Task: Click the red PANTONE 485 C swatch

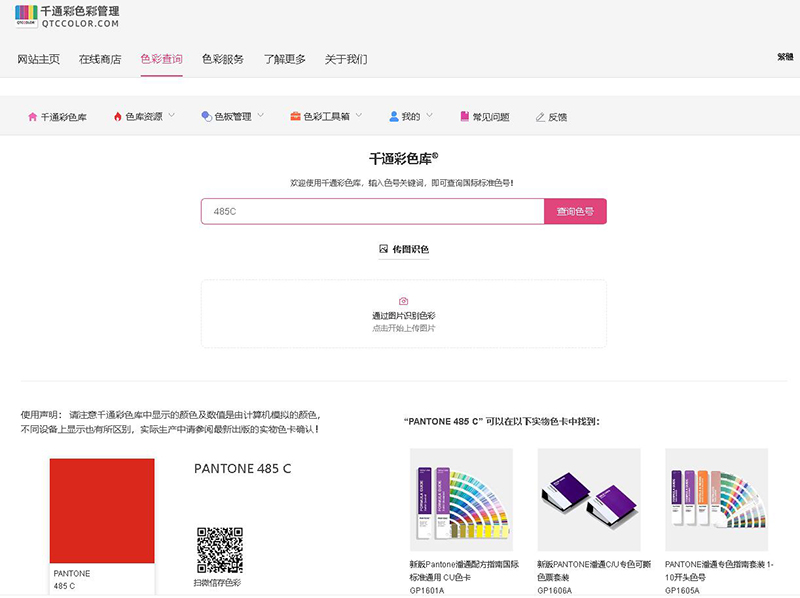Action: click(x=102, y=510)
